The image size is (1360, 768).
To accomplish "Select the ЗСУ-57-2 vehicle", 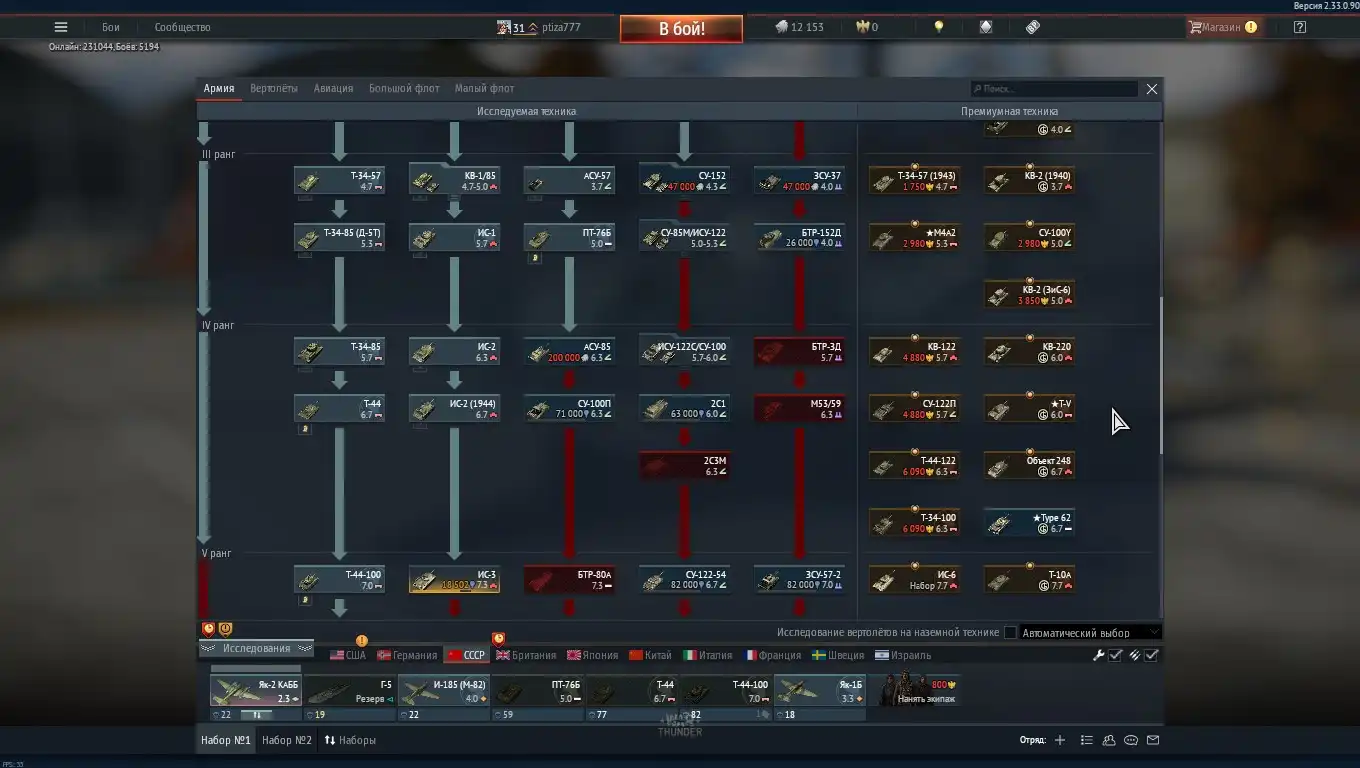I will (799, 580).
